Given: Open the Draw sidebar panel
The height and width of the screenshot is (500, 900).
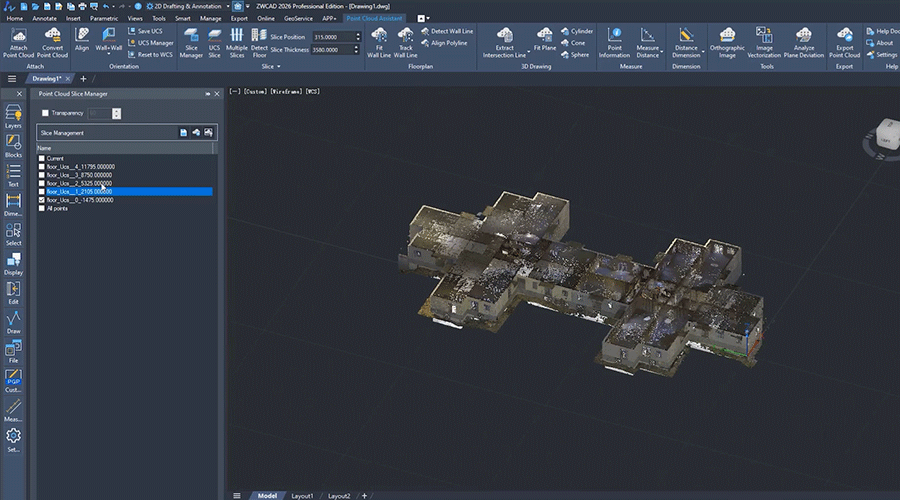Looking at the screenshot, I should point(13,322).
